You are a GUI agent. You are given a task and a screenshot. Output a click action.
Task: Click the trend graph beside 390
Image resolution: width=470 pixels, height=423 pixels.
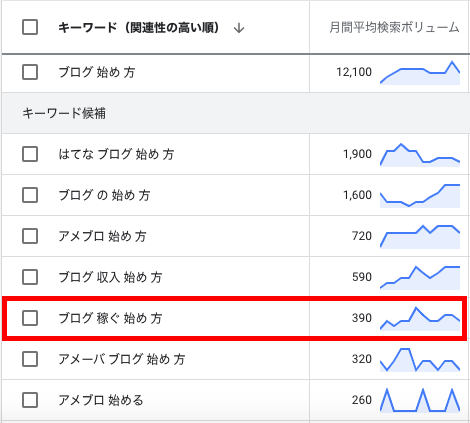[x=420, y=319]
